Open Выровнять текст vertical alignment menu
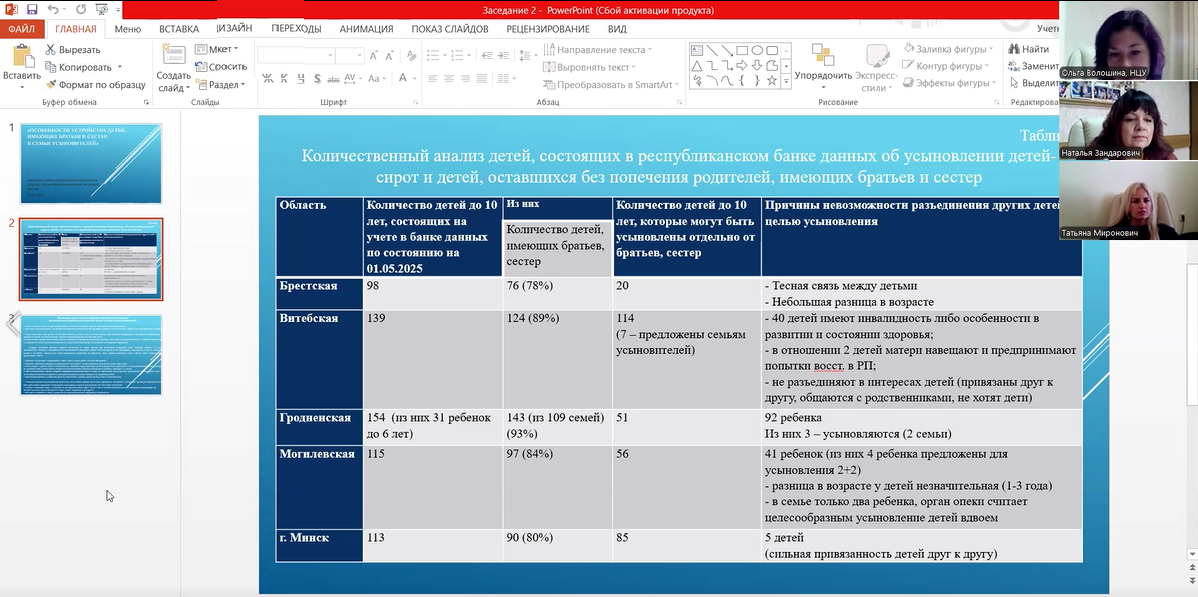The width and height of the screenshot is (1198, 597). point(590,67)
